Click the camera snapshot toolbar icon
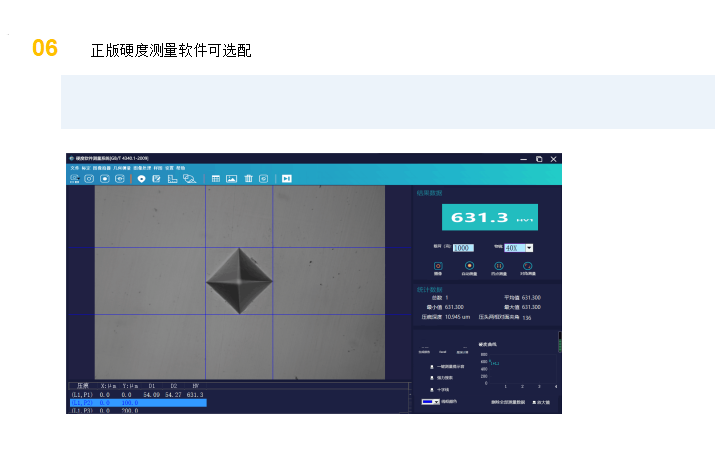The height and width of the screenshot is (449, 722). [x=89, y=179]
